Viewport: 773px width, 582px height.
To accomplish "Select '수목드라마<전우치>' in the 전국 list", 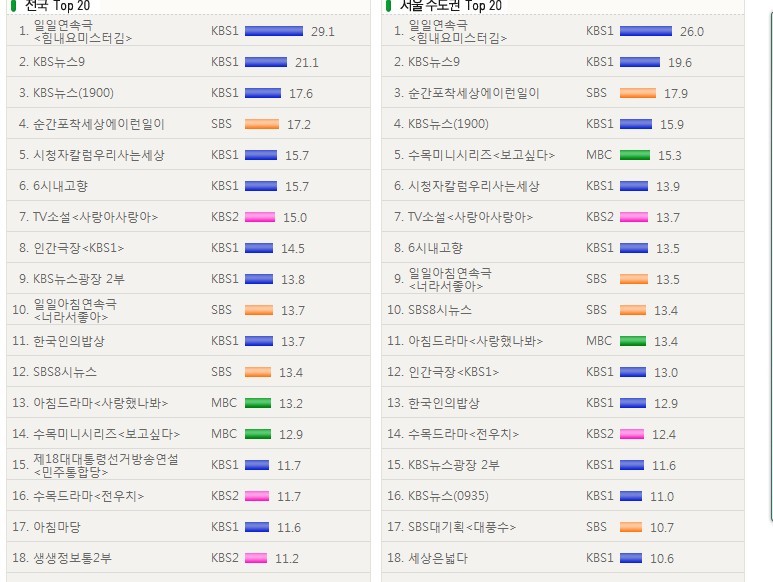I will tap(89, 496).
